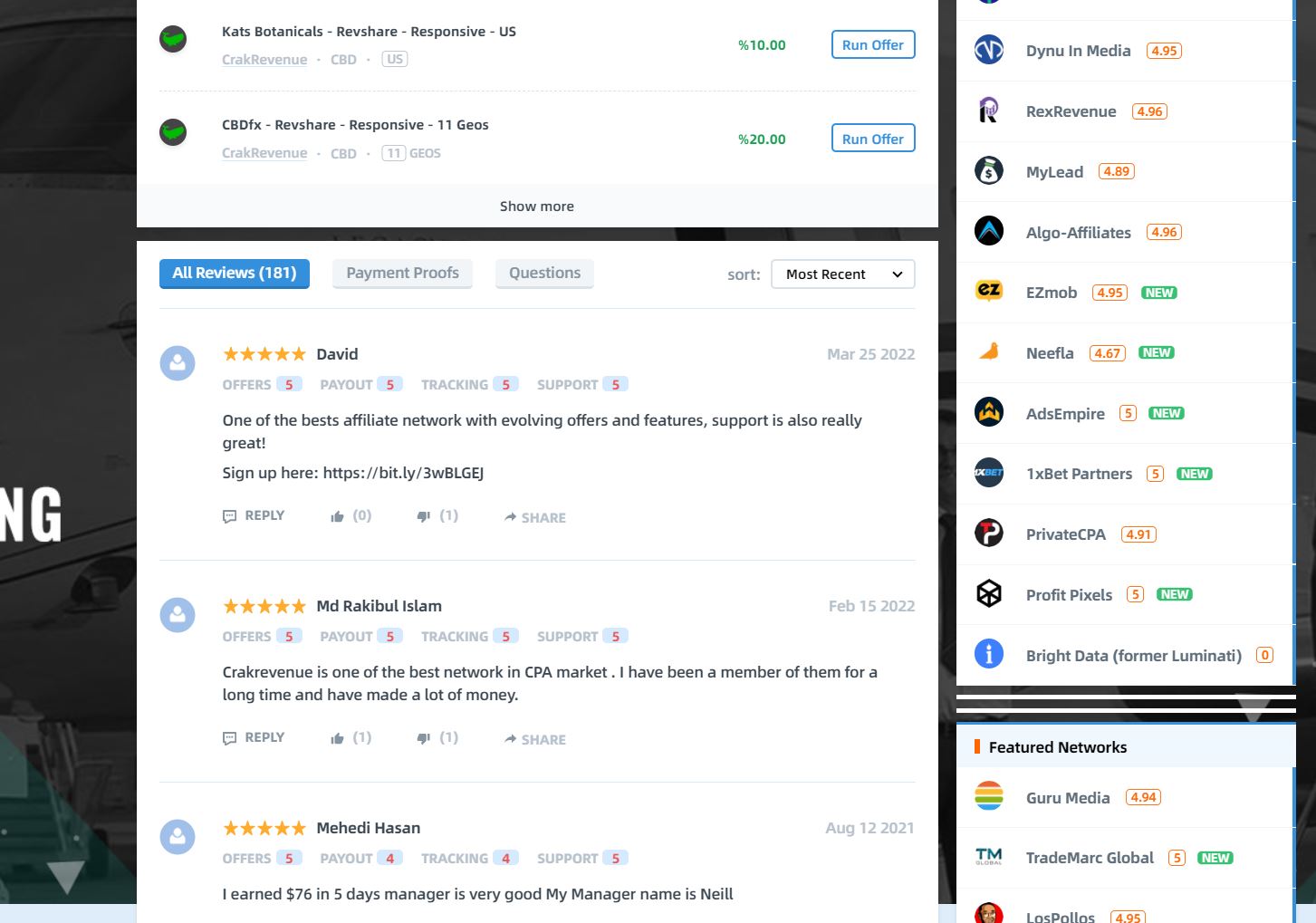The height and width of the screenshot is (923, 1316).
Task: Open the CrakRevenue link under CBDfx offer
Action: [264, 153]
